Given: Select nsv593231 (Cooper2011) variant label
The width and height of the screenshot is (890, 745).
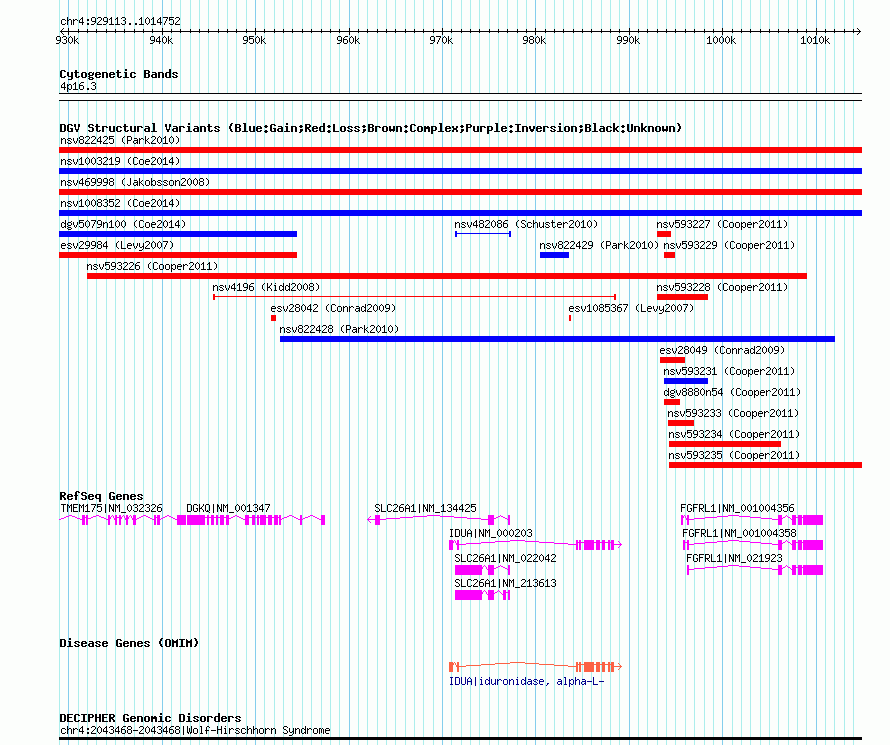Looking at the screenshot, I should click(x=729, y=371).
